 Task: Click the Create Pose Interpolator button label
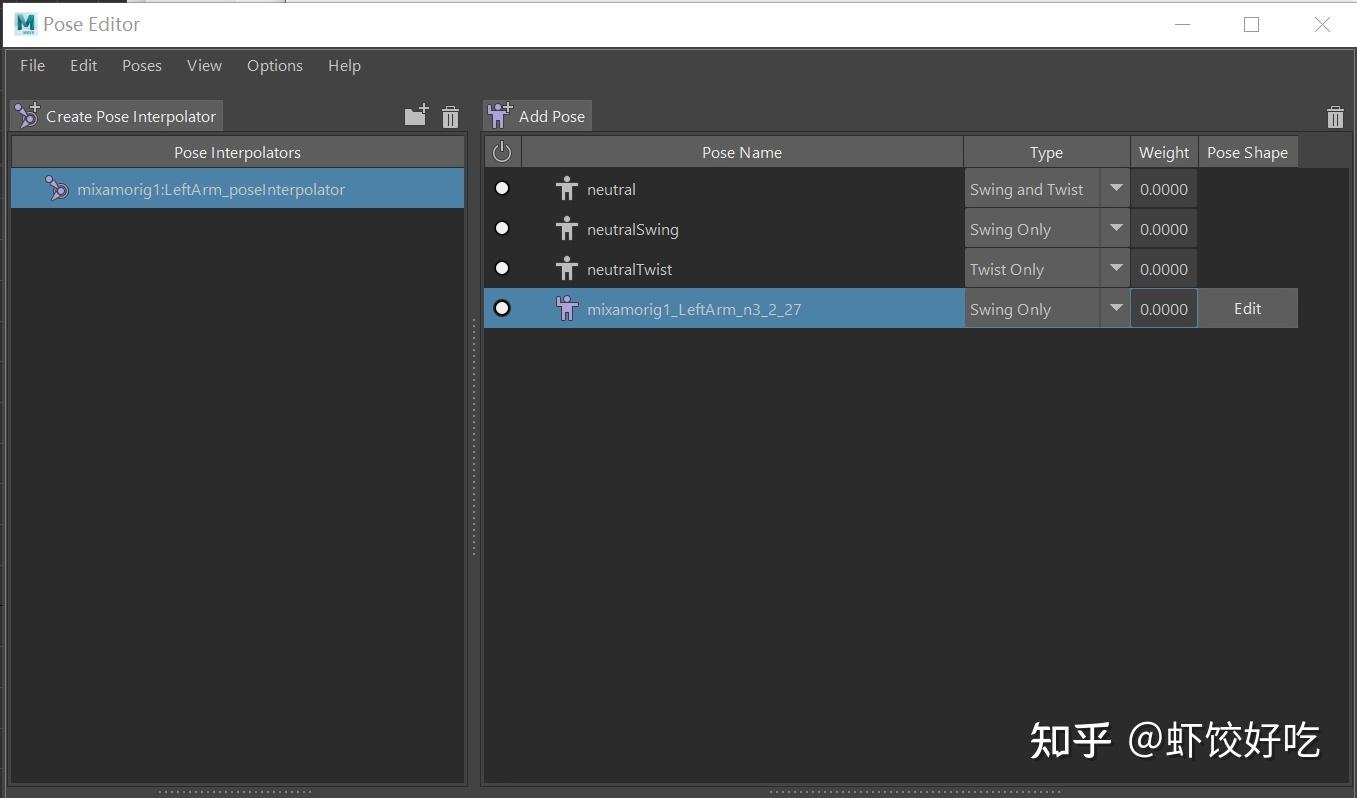tap(131, 117)
